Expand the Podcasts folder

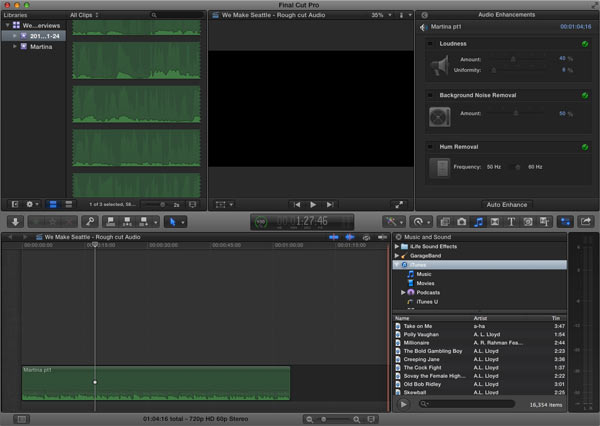403,292
